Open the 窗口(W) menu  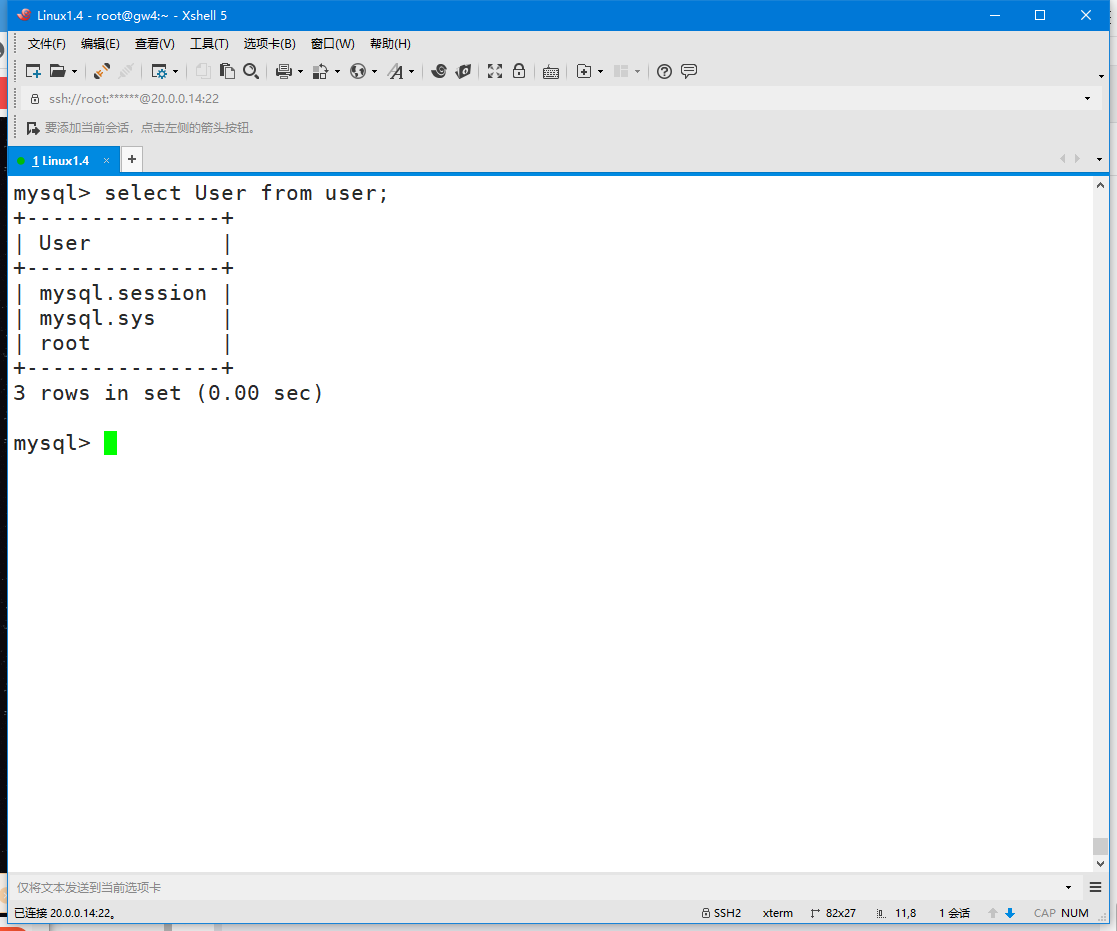(x=333, y=43)
